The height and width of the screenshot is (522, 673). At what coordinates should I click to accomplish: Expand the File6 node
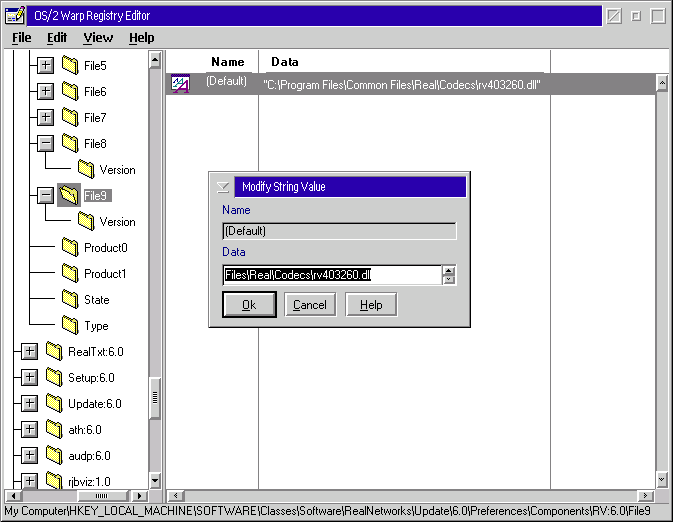[x=45, y=91]
